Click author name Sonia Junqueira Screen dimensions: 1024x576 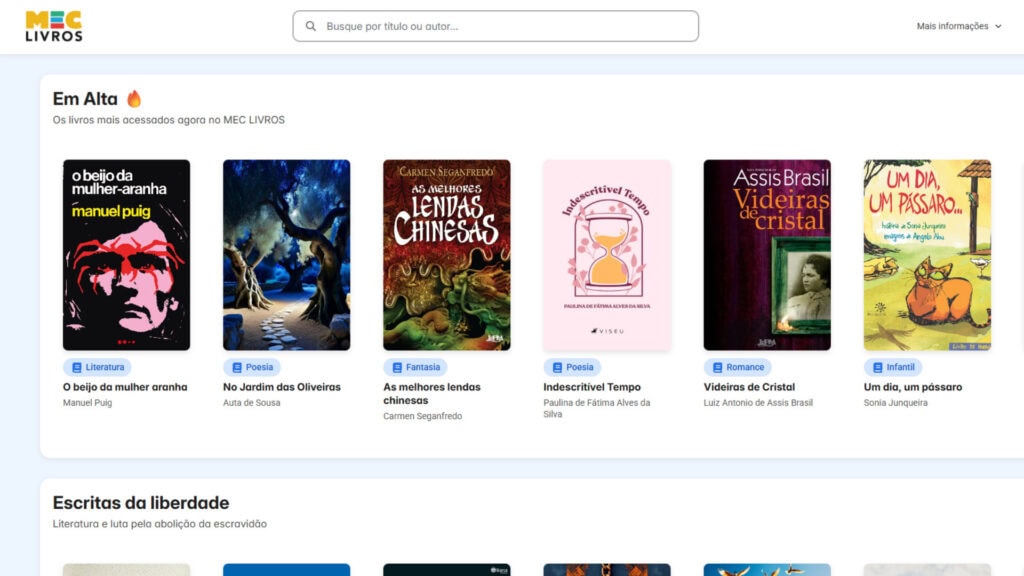pyautogui.click(x=895, y=403)
